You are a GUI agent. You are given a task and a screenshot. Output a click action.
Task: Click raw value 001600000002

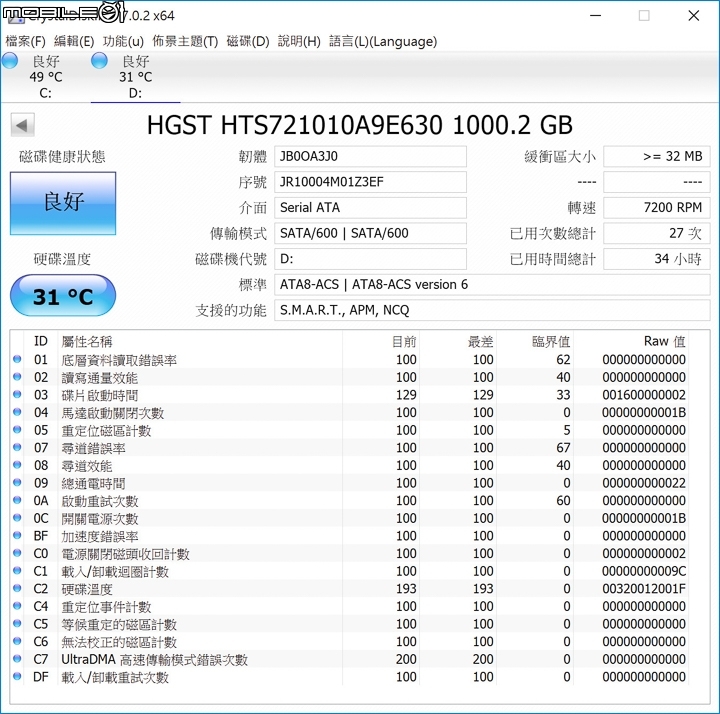[644, 395]
